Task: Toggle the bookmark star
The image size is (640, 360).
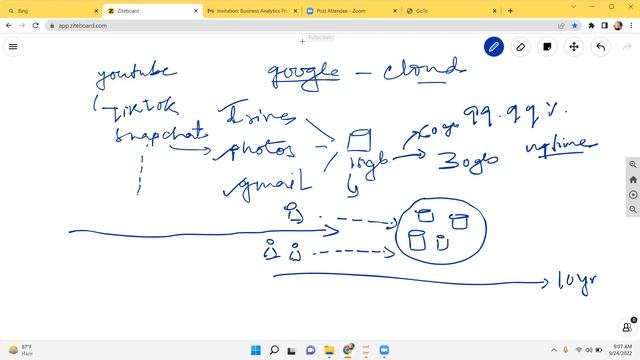Action: 575,26
